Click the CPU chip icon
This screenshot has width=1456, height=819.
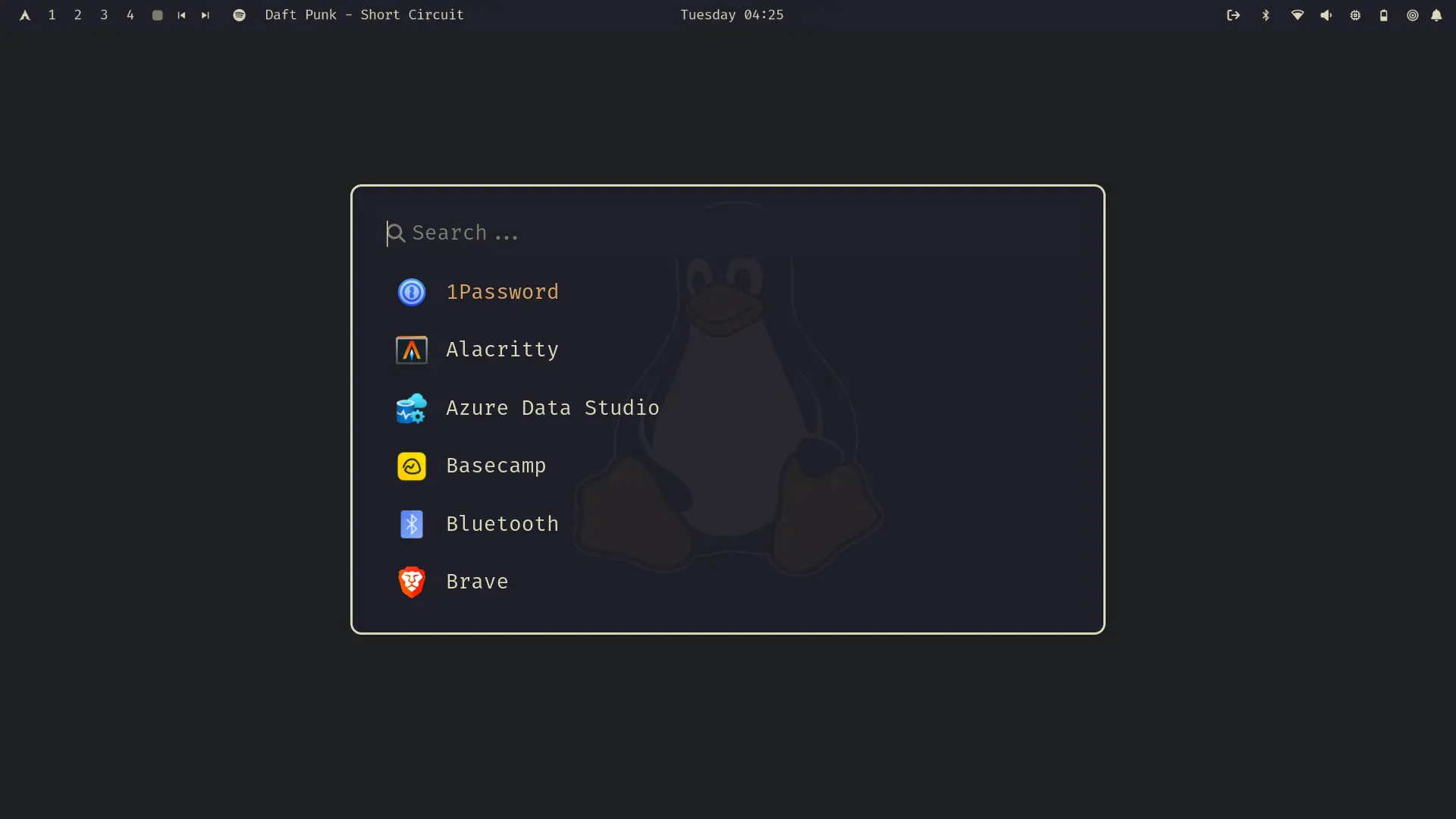1355,15
